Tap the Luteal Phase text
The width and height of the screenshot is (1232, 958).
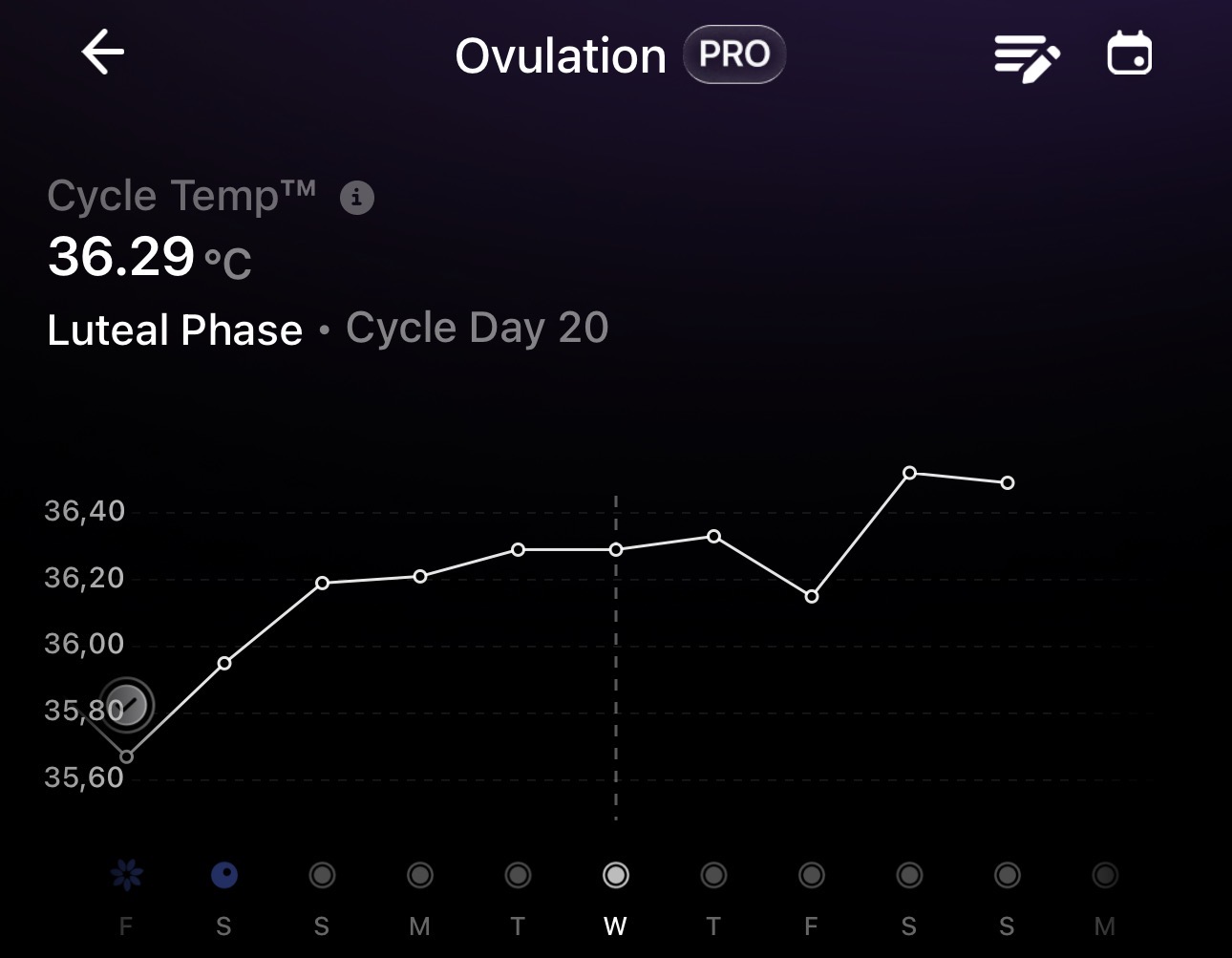tap(175, 330)
